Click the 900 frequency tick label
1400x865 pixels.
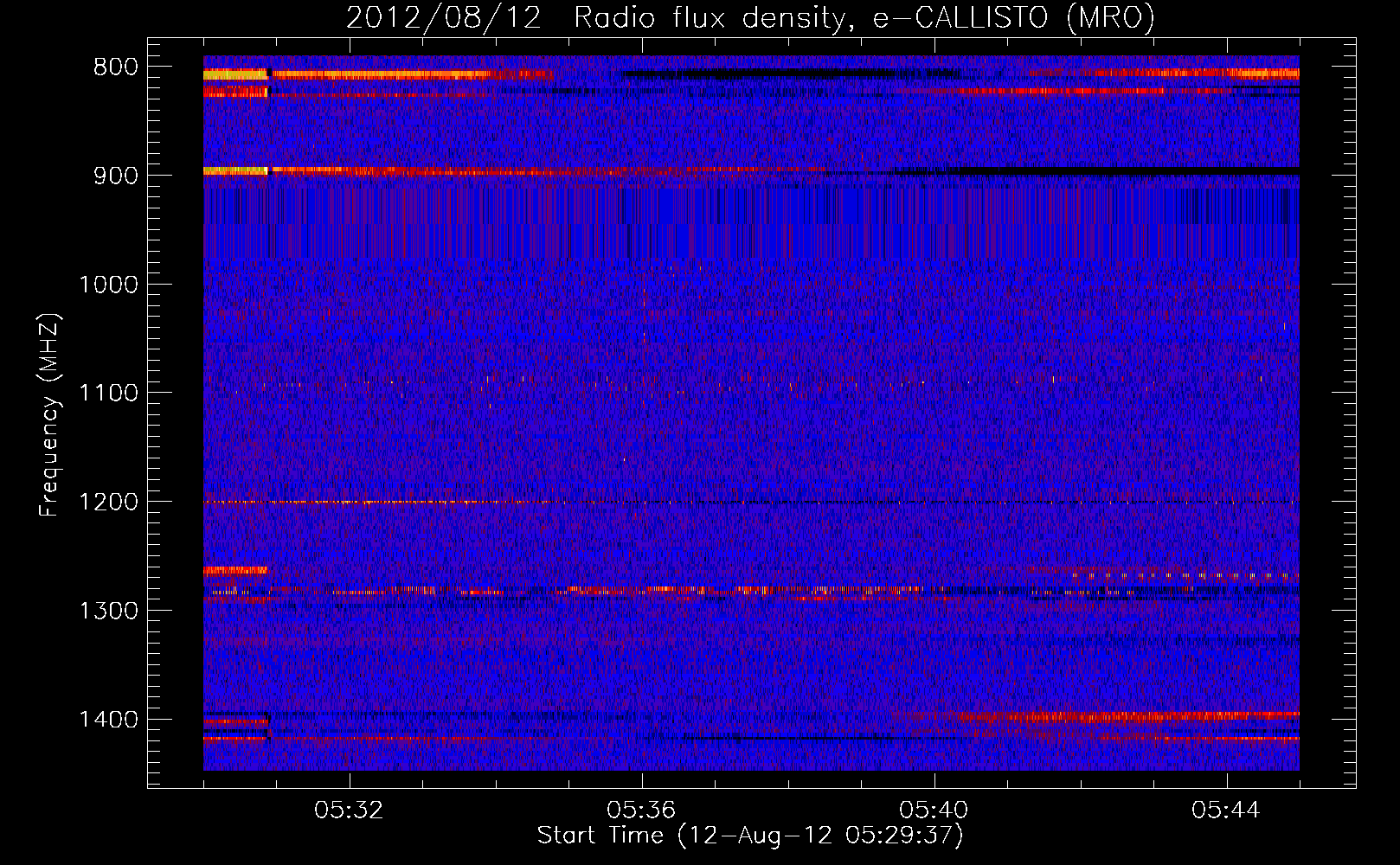116,176
